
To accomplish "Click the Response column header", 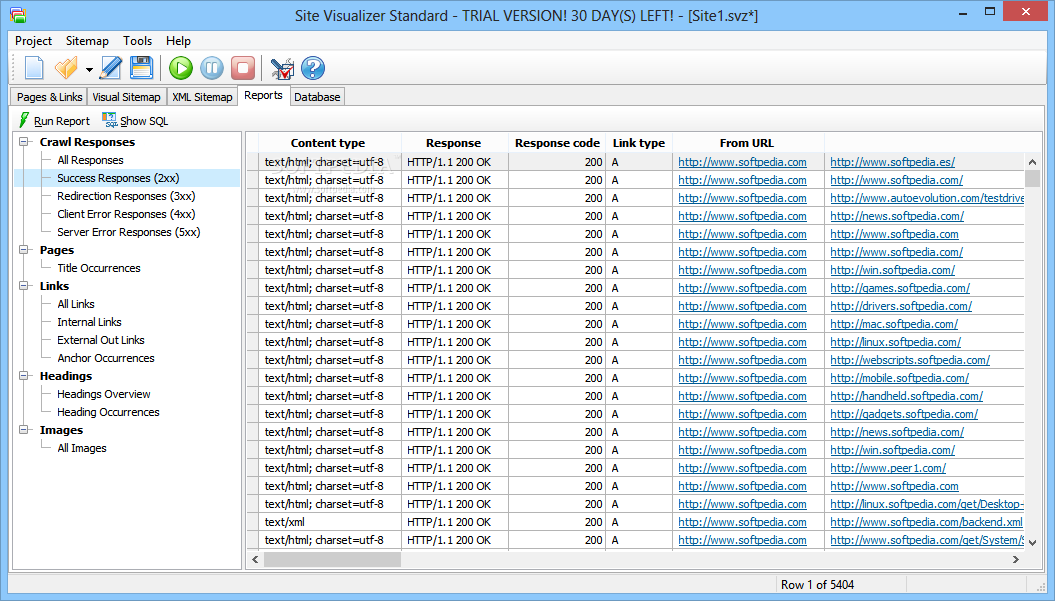I will [x=454, y=143].
